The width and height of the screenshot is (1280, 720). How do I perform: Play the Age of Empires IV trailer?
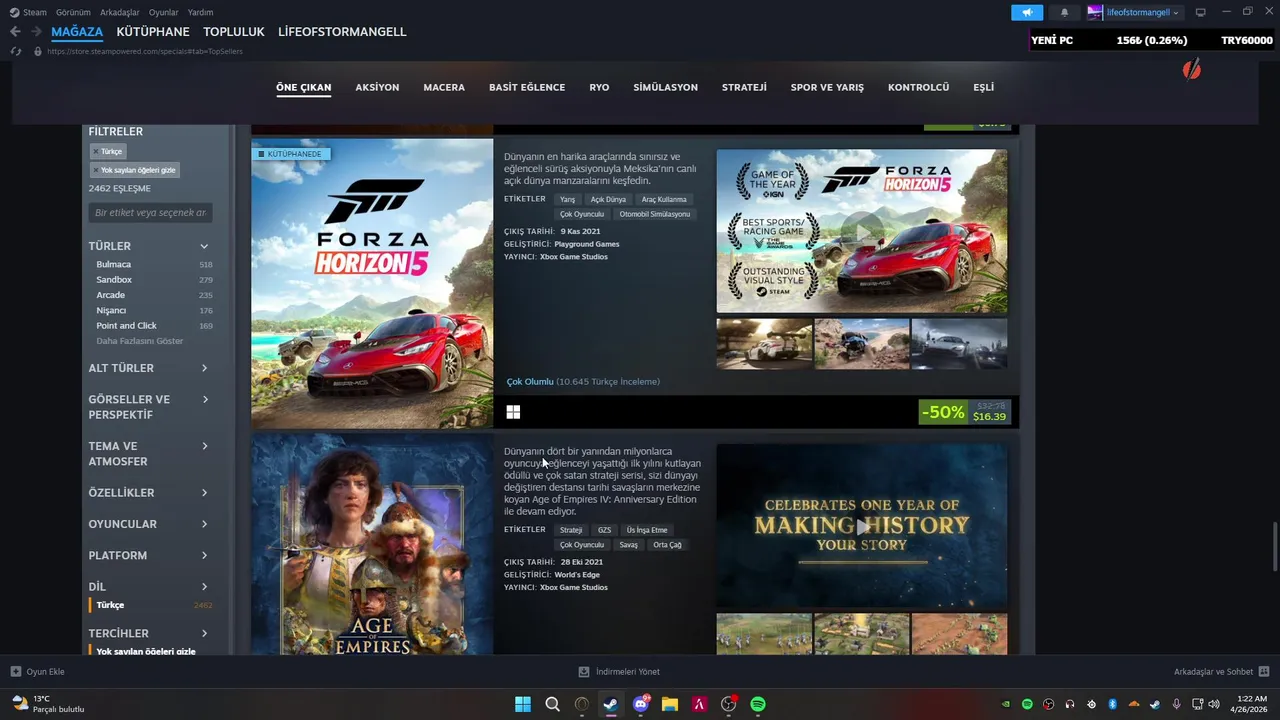[862, 526]
